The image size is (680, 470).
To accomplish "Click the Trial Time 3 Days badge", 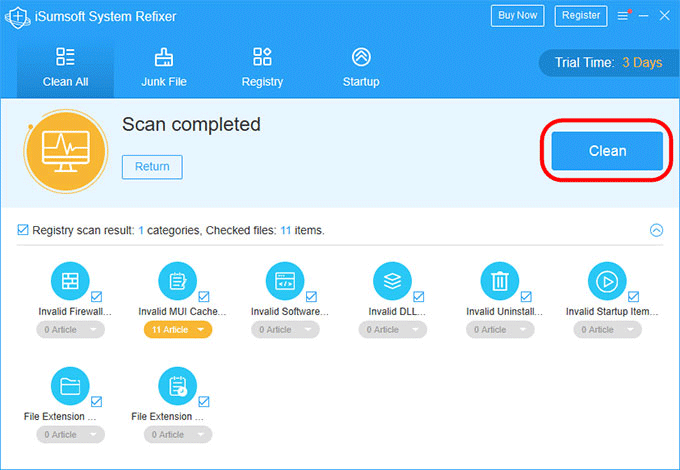I will coord(609,63).
